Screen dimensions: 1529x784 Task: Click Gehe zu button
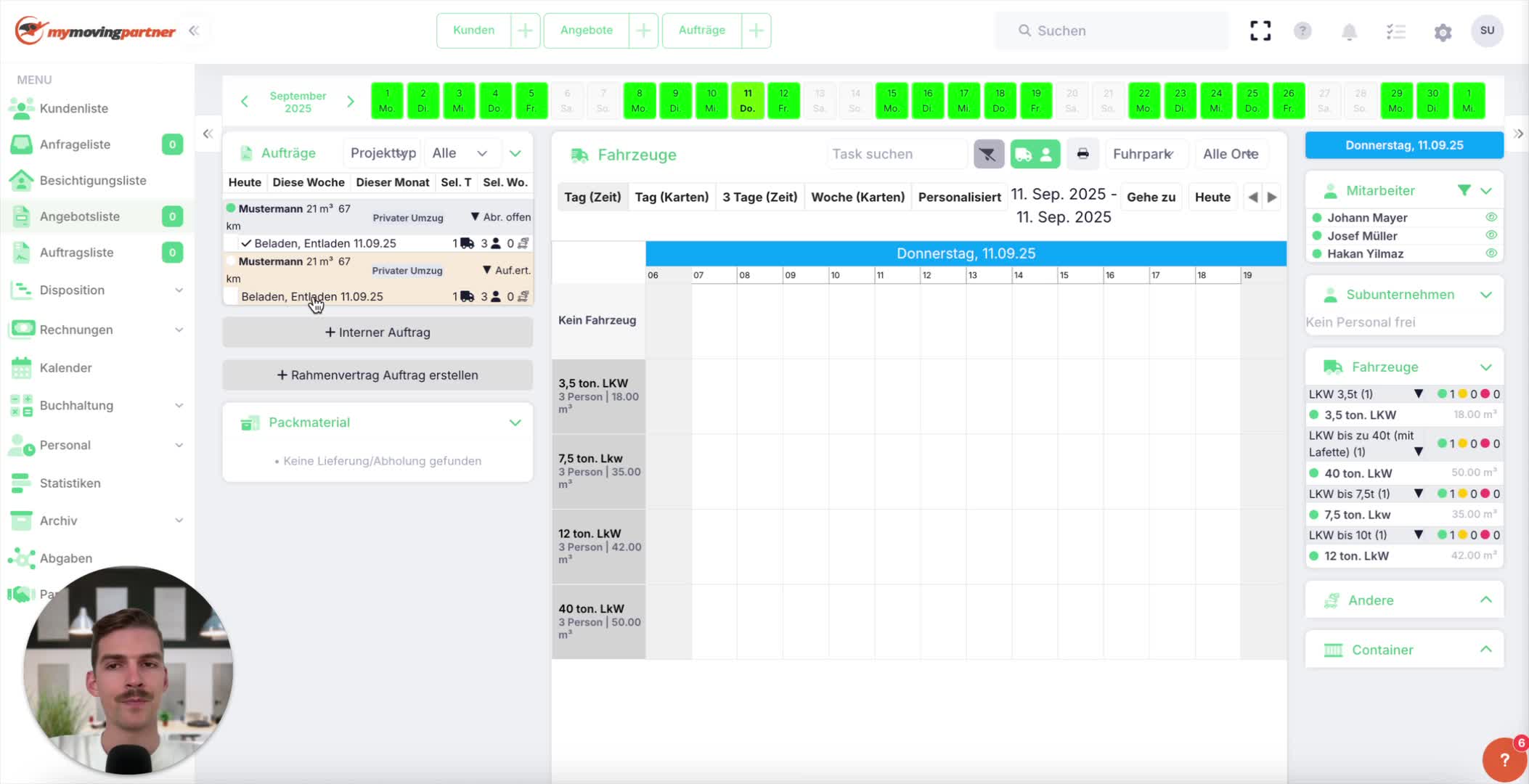point(1151,197)
